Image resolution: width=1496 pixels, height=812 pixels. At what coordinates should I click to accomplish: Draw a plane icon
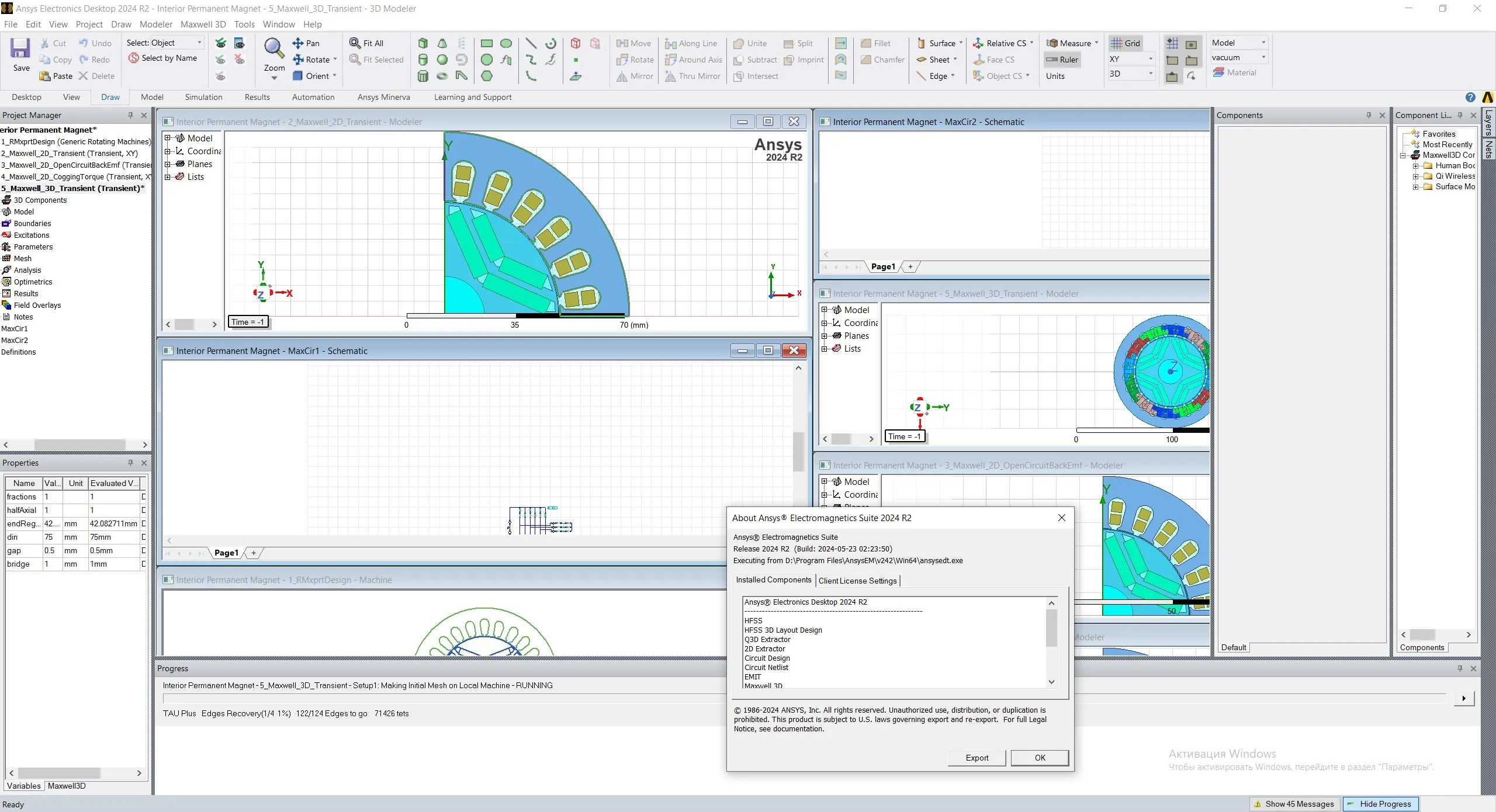576,76
